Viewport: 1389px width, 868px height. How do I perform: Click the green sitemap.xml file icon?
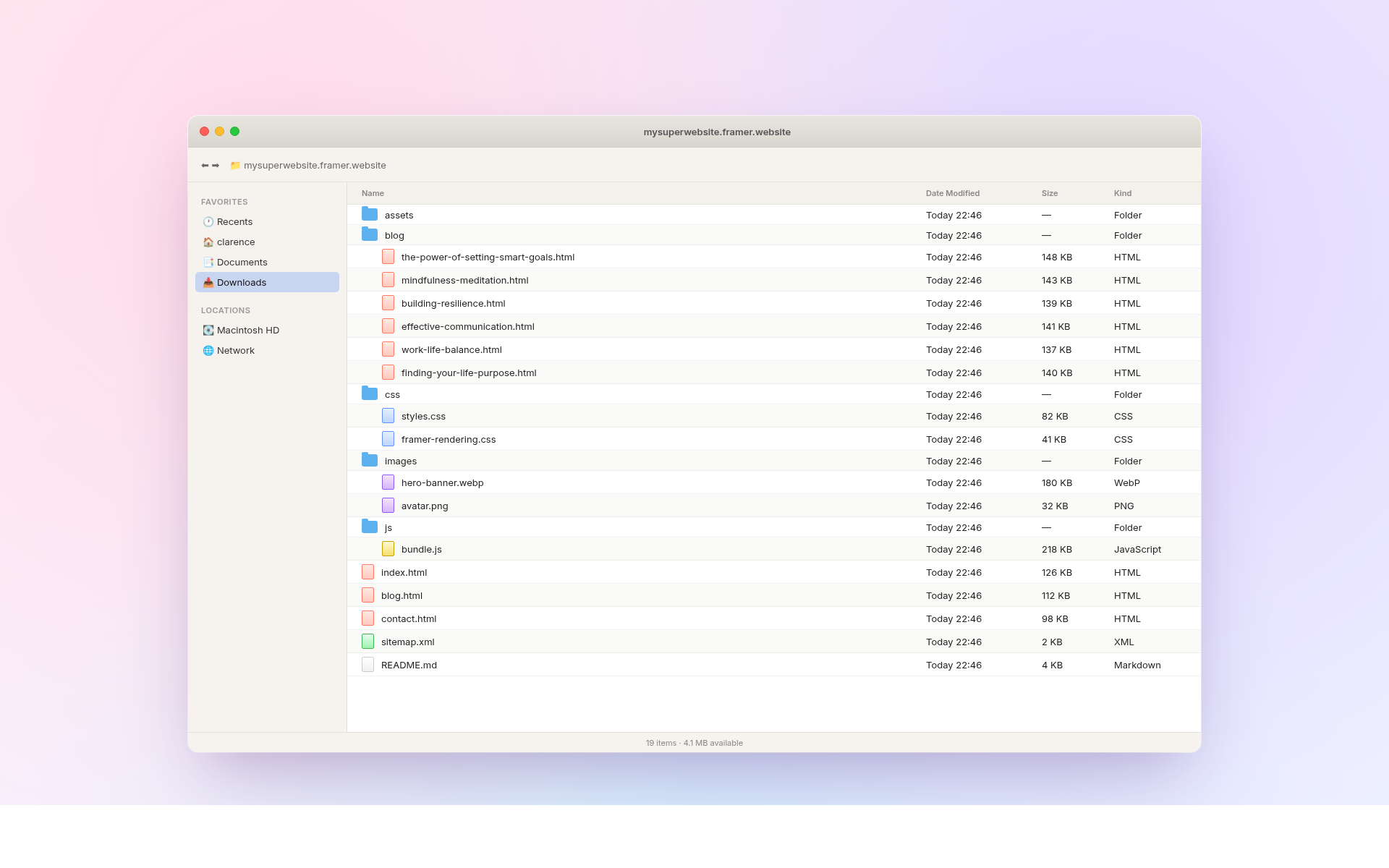[368, 642]
